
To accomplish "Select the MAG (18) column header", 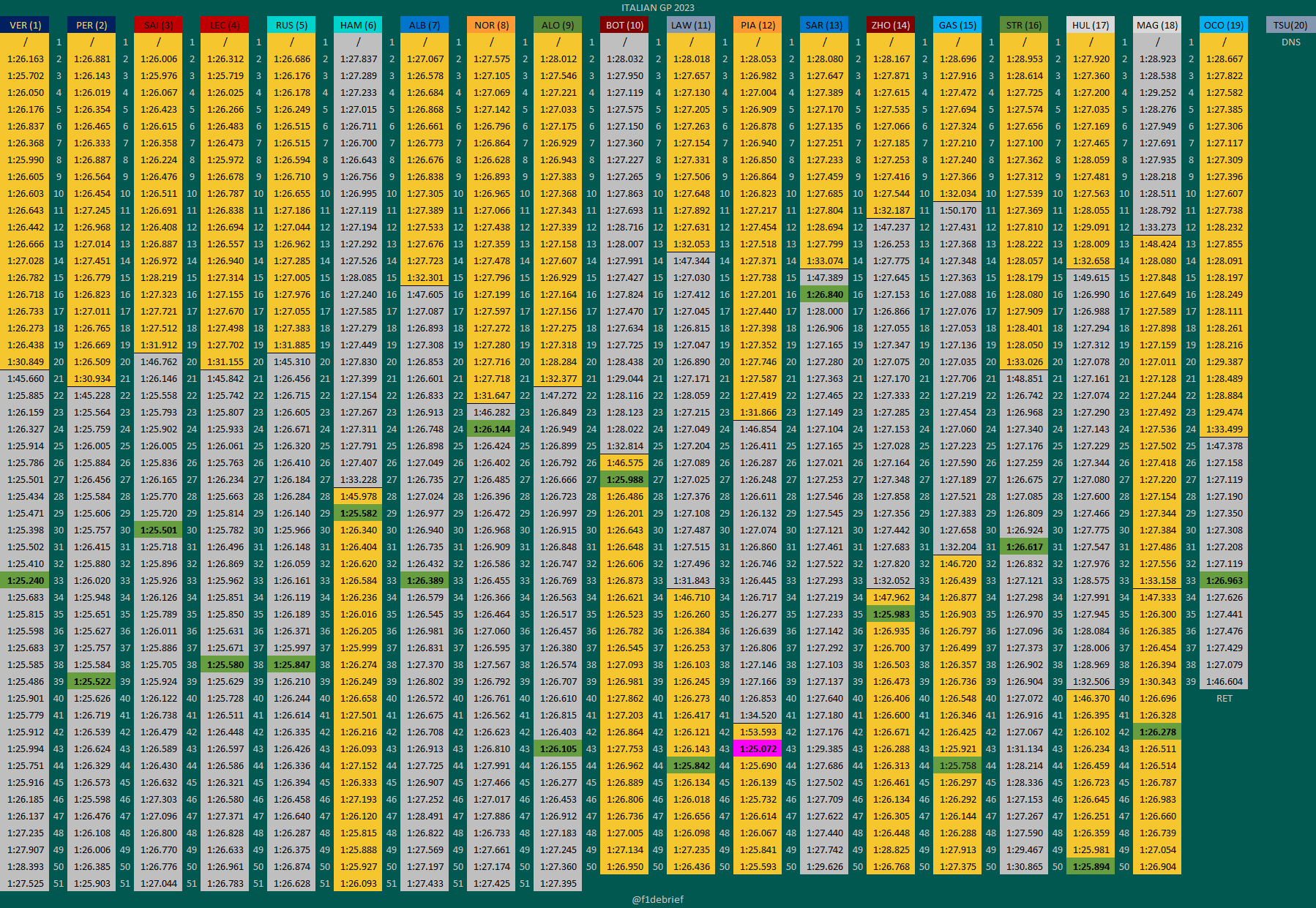I will click(1158, 25).
